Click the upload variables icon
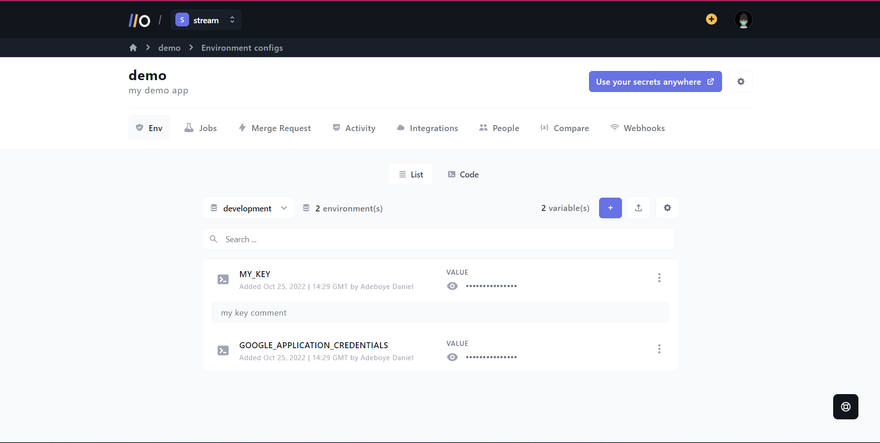This screenshot has height=443, width=880. point(639,208)
